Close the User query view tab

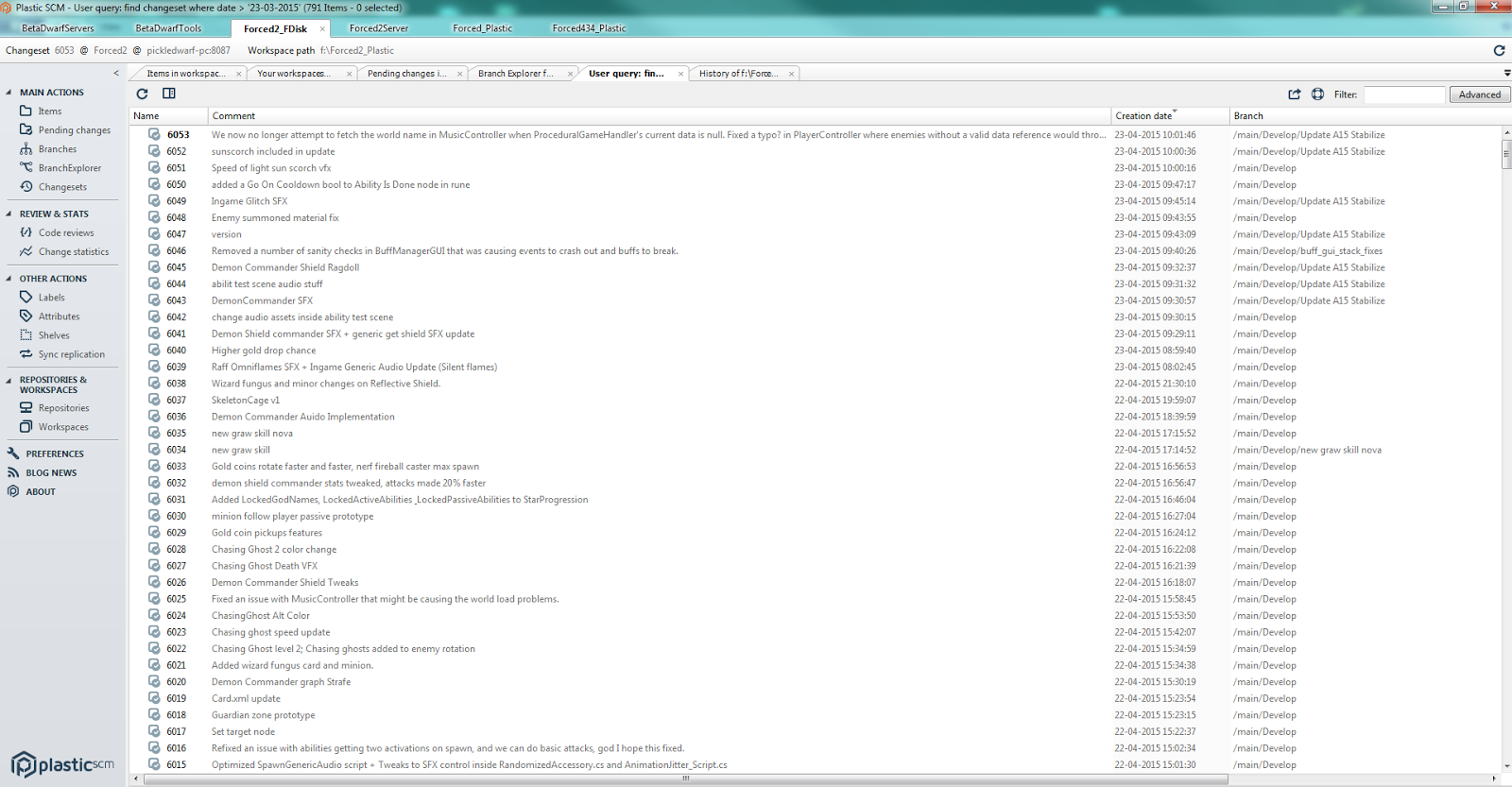(680, 74)
